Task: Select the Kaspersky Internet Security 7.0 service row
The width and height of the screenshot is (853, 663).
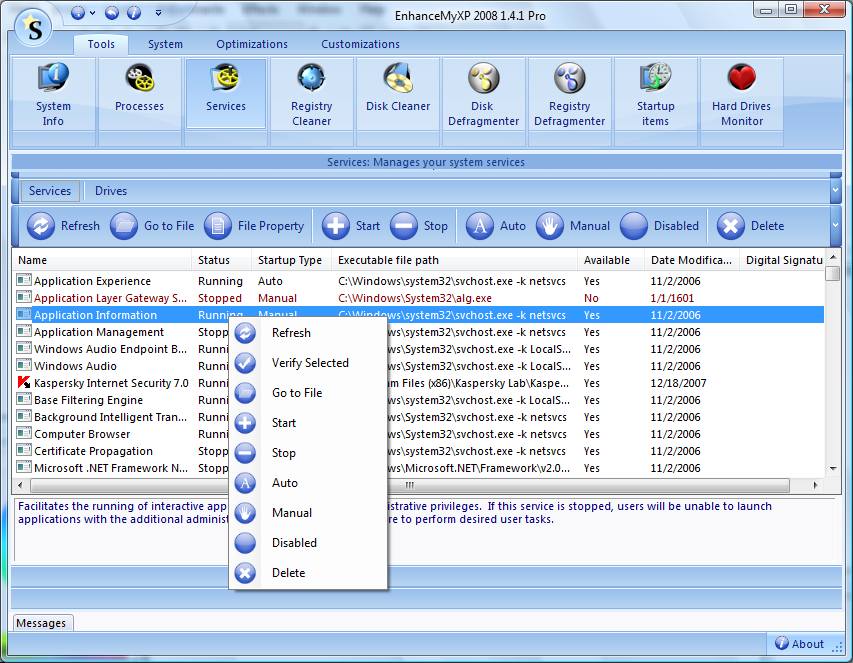Action: 110,383
